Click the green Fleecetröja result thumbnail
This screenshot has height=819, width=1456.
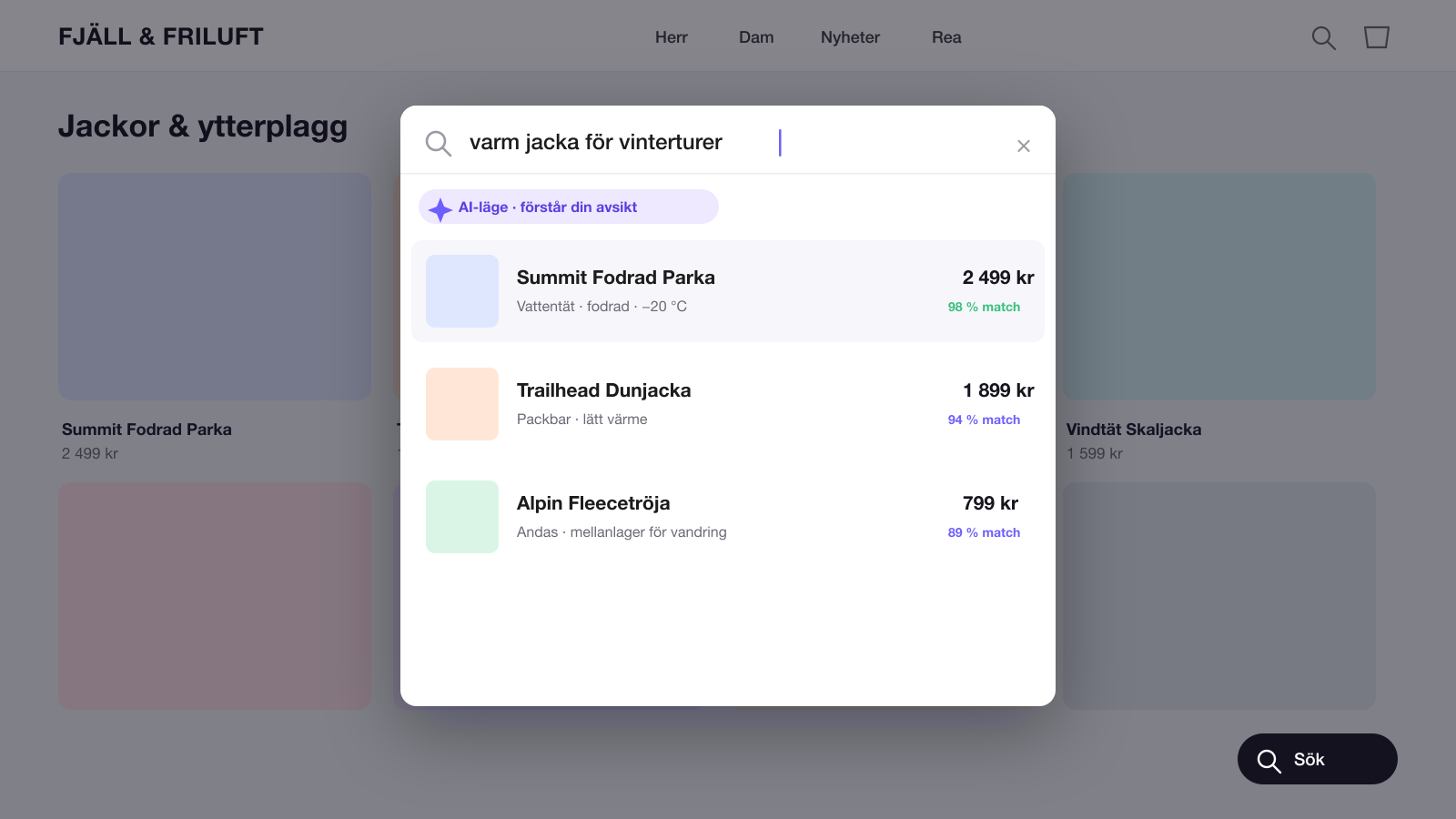click(x=462, y=517)
